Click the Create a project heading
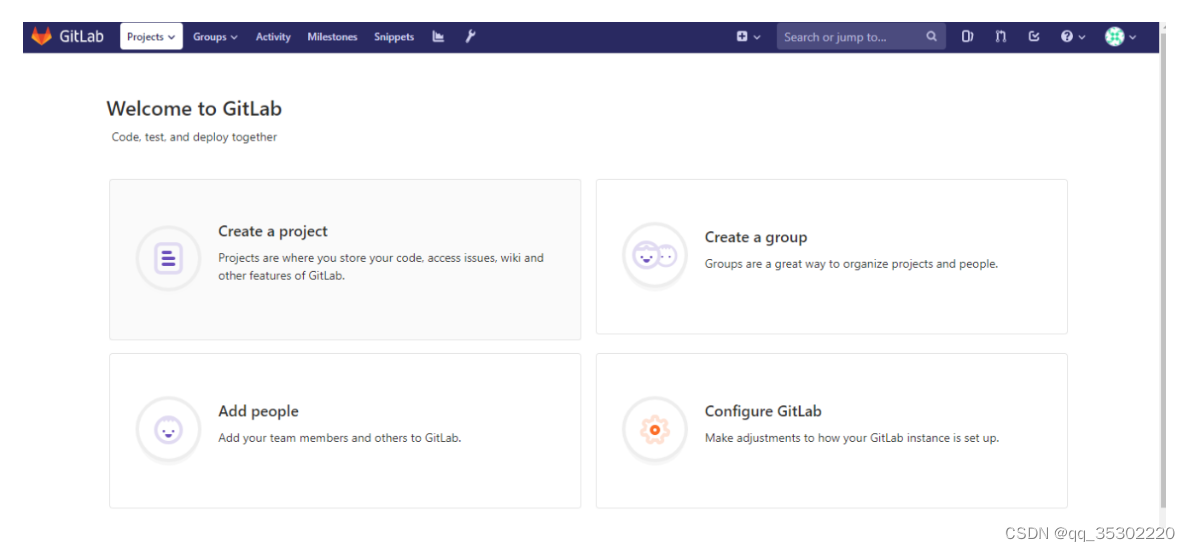Viewport: 1190px width, 551px height. [x=273, y=231]
